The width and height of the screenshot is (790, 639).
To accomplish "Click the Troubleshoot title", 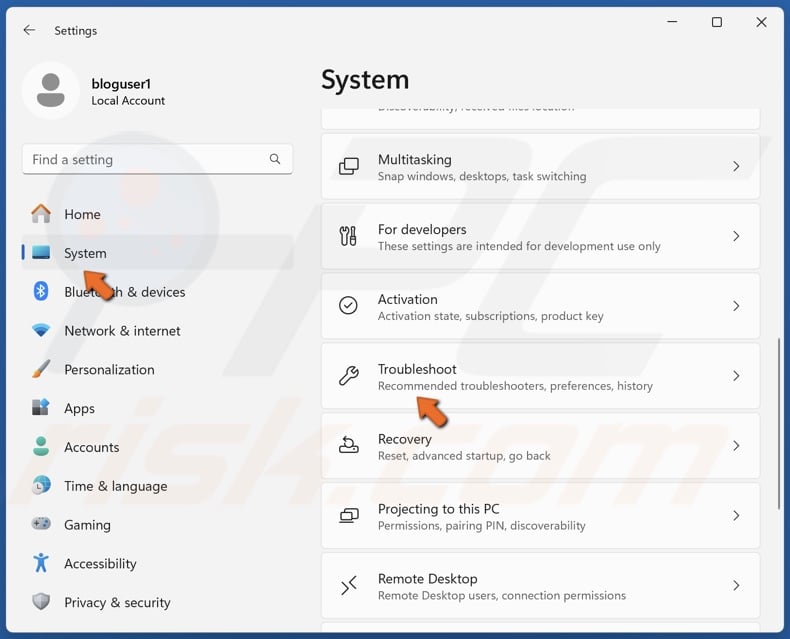I will click(417, 369).
